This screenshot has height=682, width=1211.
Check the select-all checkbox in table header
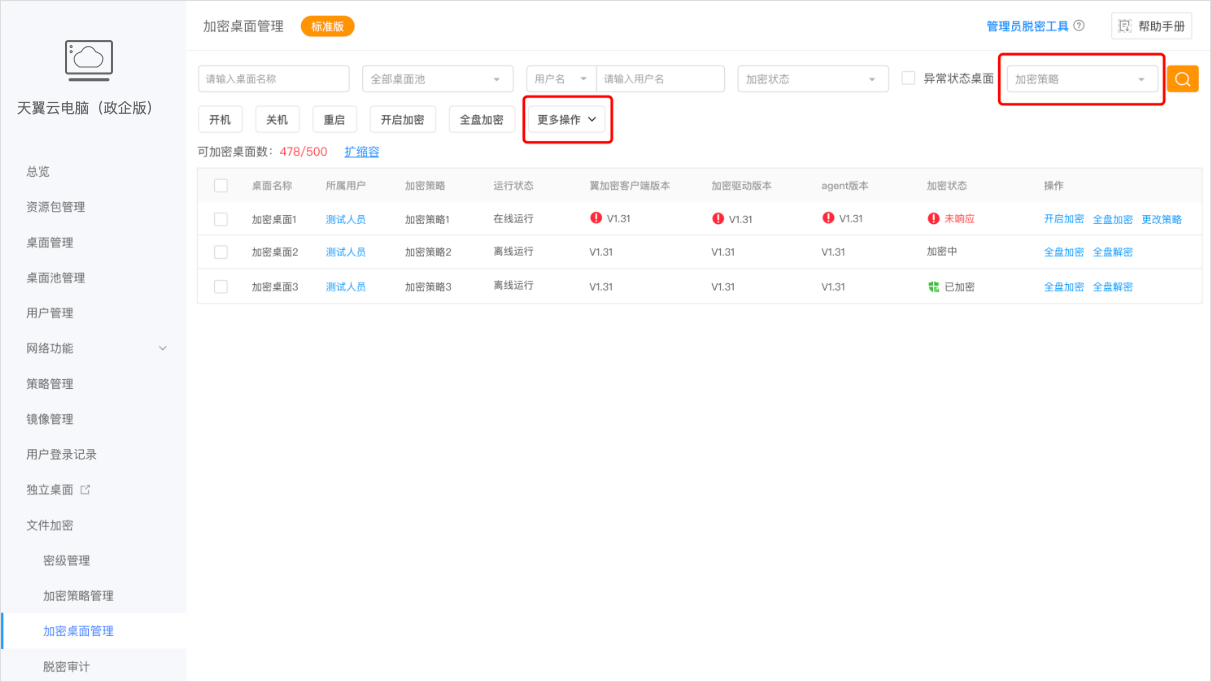tap(221, 186)
